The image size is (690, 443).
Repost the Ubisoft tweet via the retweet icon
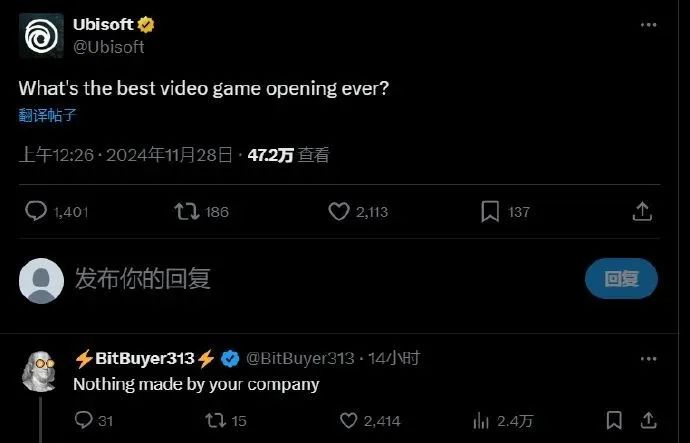coord(187,211)
